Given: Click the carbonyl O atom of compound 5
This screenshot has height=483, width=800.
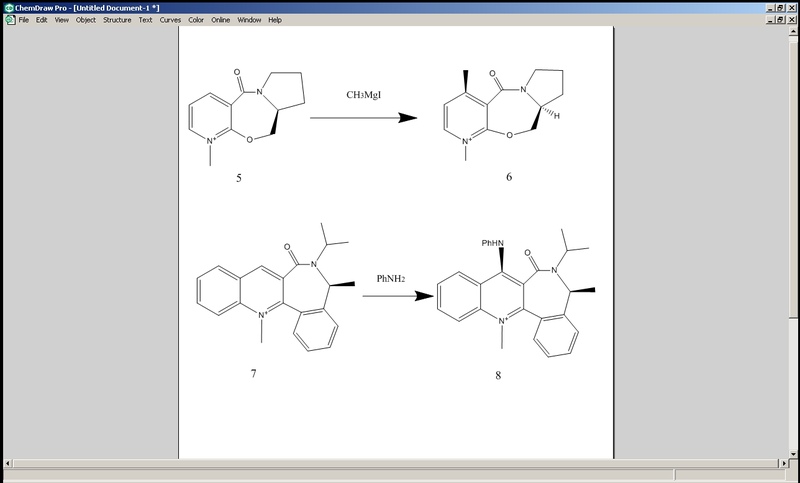Looking at the screenshot, I should click(237, 72).
